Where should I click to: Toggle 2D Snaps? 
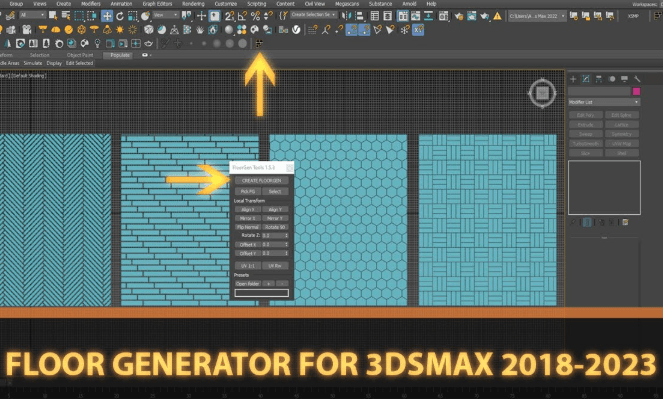[x=230, y=16]
